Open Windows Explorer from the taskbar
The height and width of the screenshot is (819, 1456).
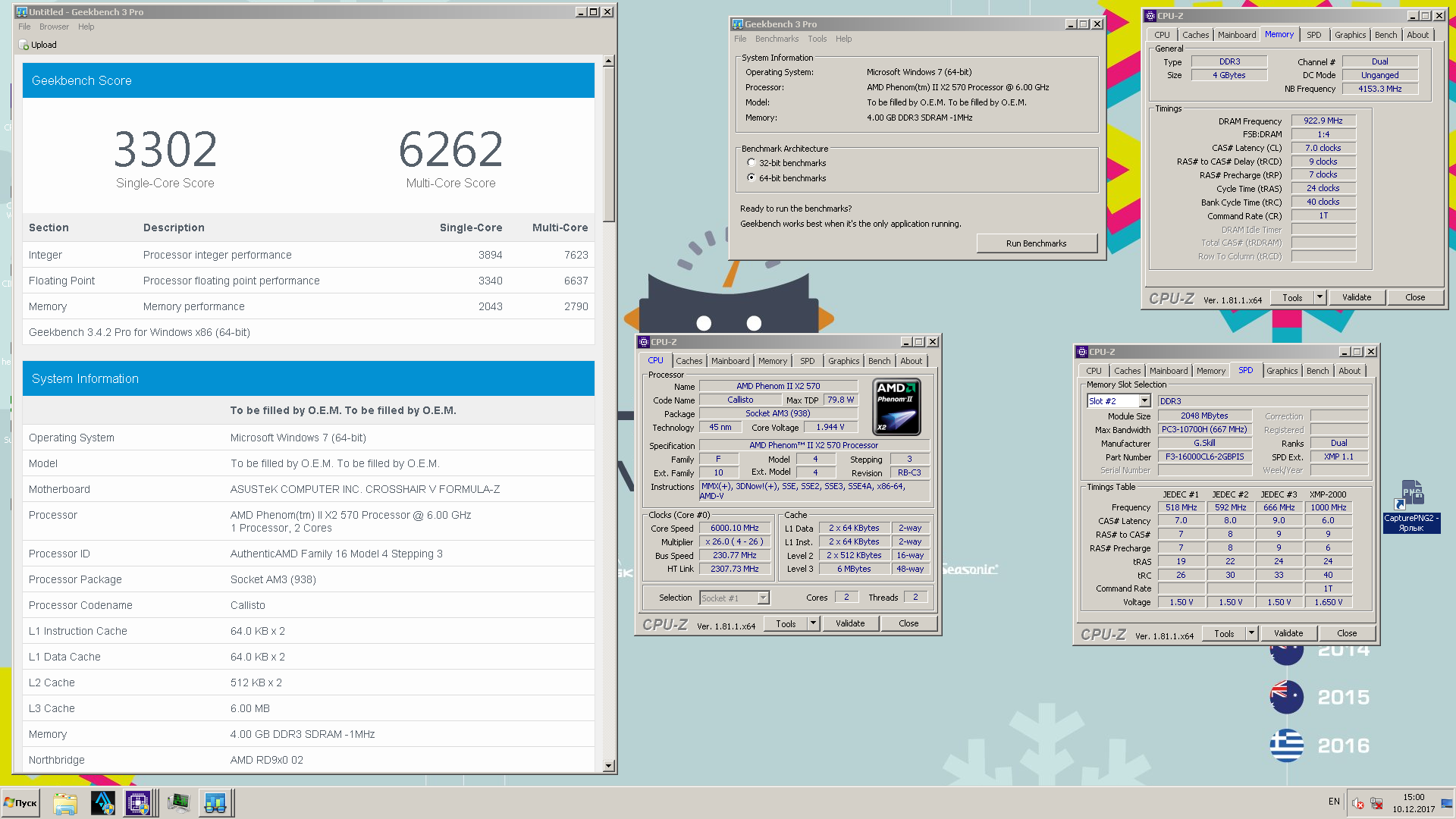click(x=65, y=803)
